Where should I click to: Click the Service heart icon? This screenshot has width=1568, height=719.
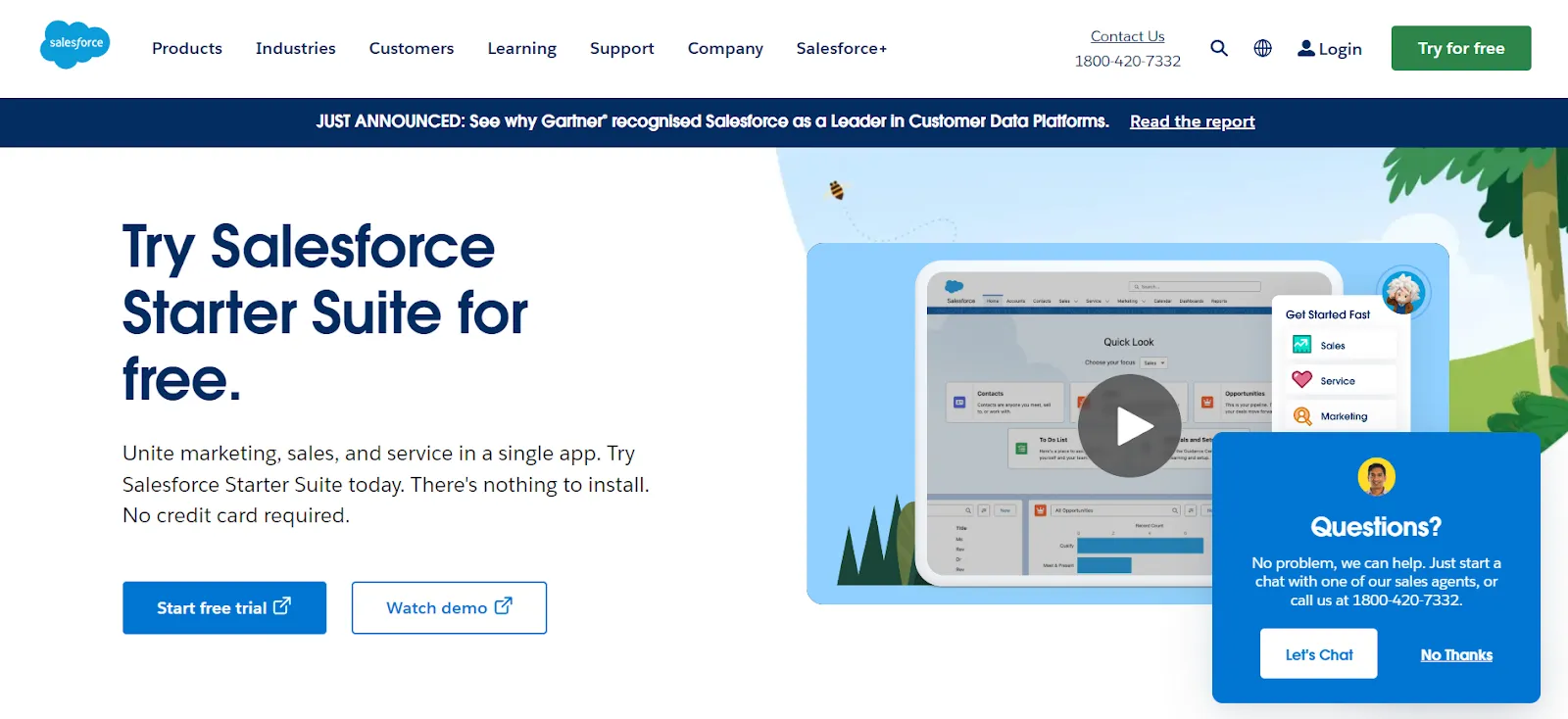1302,380
